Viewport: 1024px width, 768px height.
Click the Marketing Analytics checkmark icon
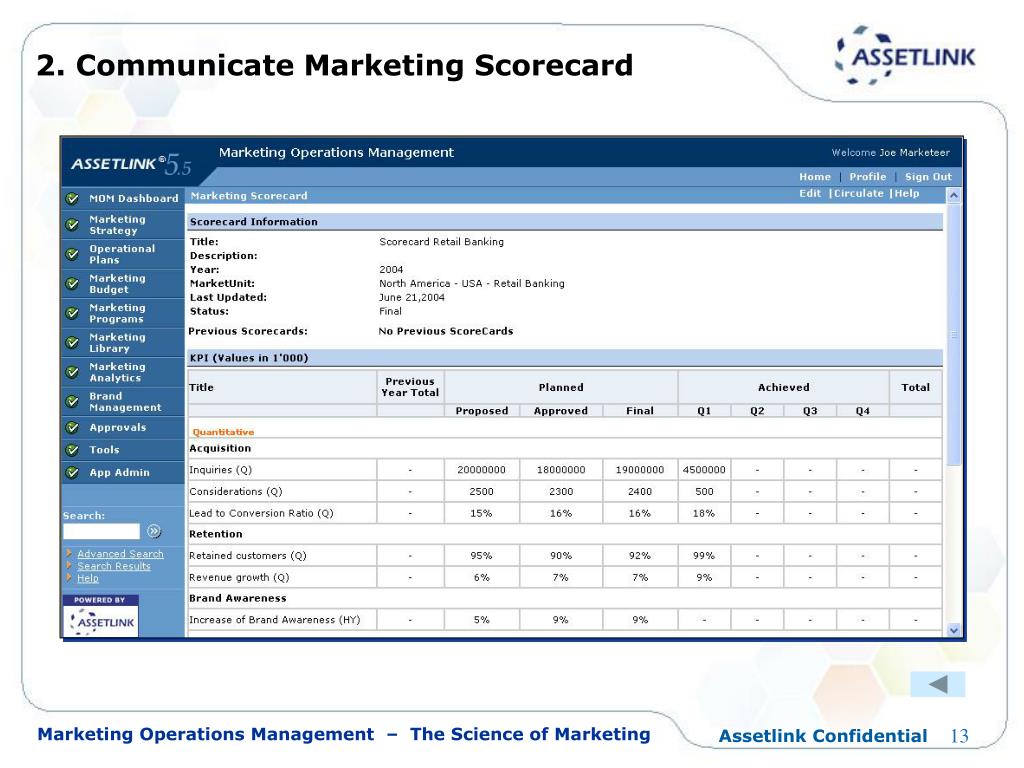coord(72,372)
